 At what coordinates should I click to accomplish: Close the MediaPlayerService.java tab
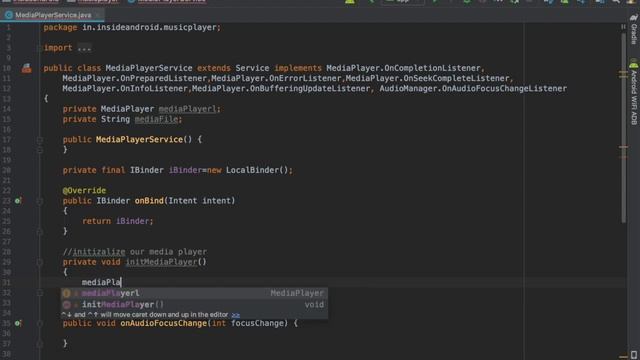[98, 15]
